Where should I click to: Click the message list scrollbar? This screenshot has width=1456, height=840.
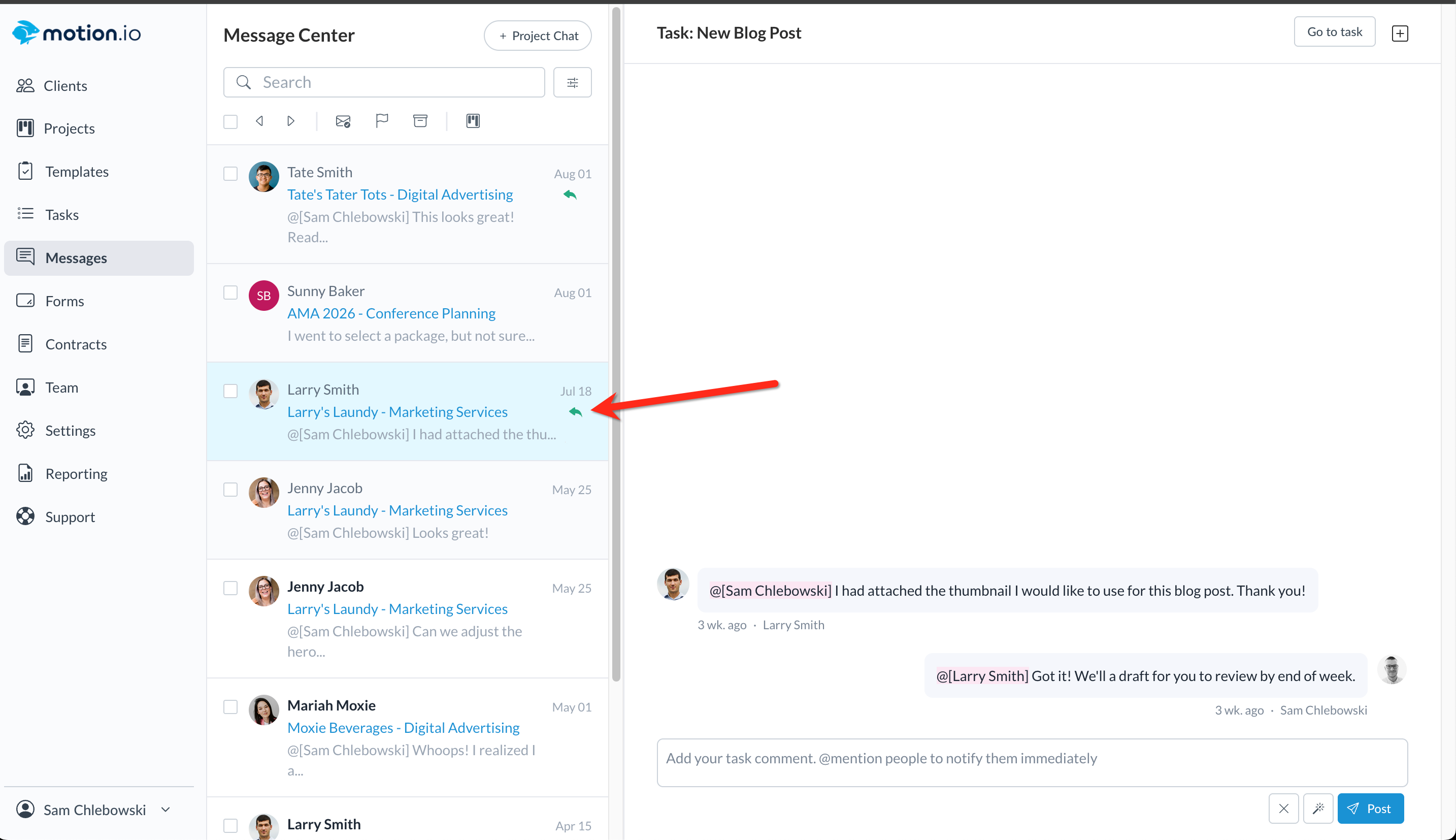pos(616,344)
